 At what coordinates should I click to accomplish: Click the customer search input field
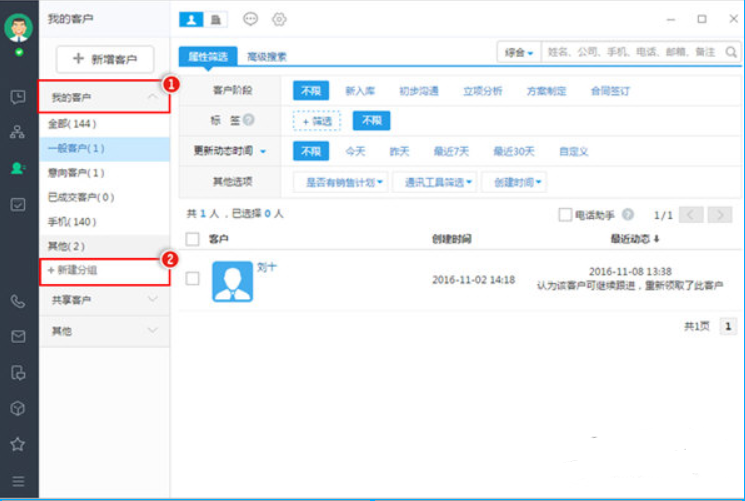pyautogui.click(x=630, y=51)
